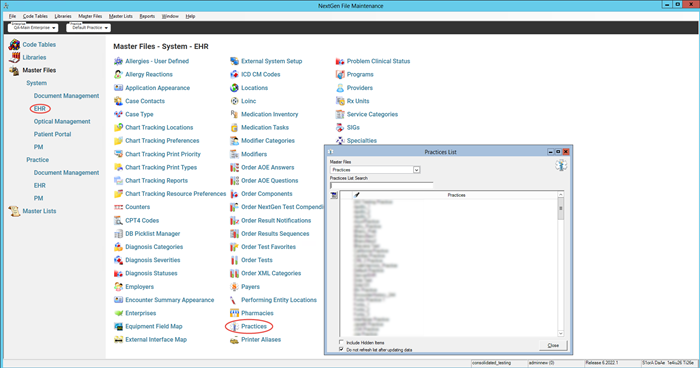Open the Reports menu
Screen dimensions: 700x368
[147, 16]
